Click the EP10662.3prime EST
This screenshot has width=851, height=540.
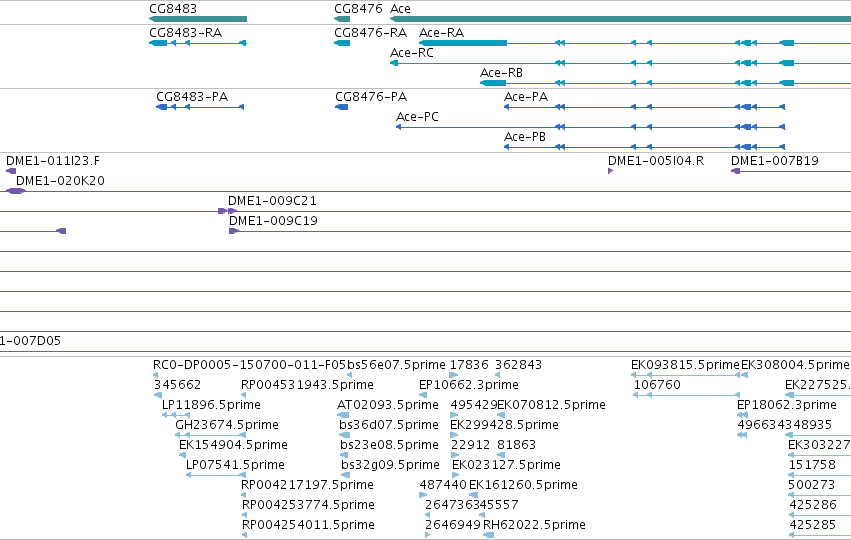pos(468,385)
